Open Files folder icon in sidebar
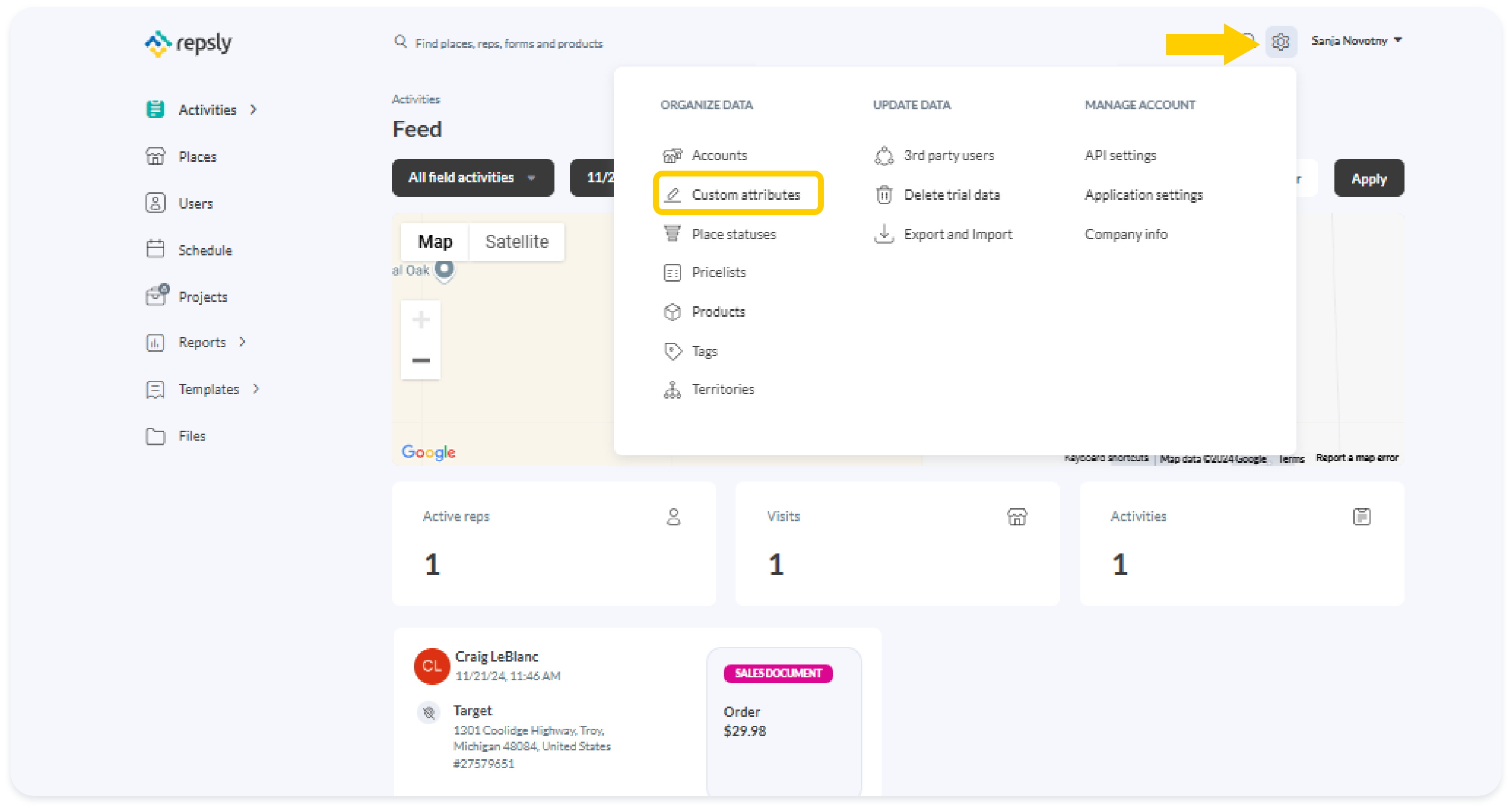Viewport: 1512px width, 810px height. click(x=155, y=436)
